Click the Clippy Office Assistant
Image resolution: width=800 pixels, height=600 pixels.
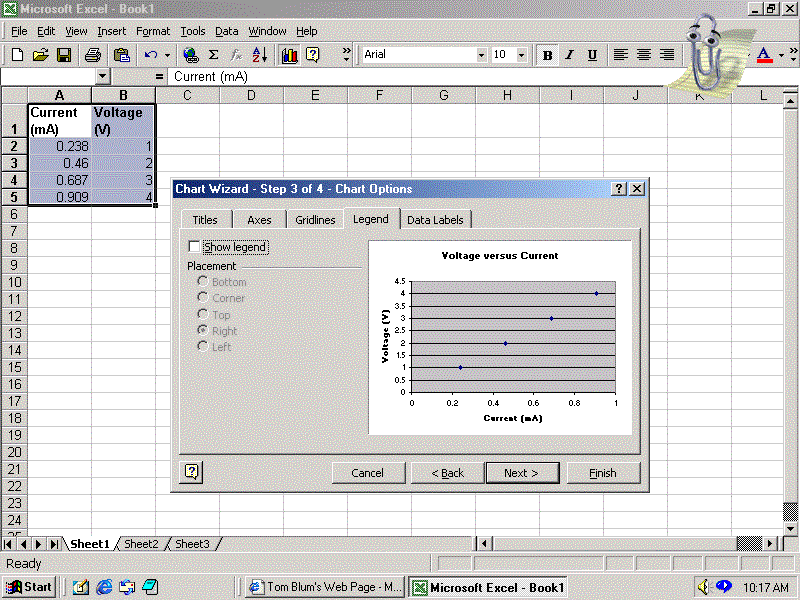(708, 56)
